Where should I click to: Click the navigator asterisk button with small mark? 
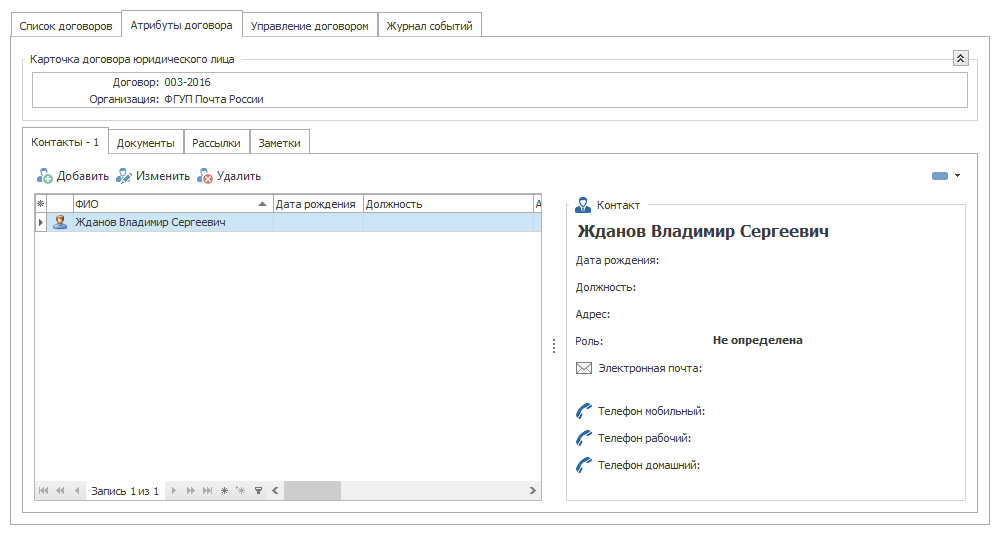(240, 490)
